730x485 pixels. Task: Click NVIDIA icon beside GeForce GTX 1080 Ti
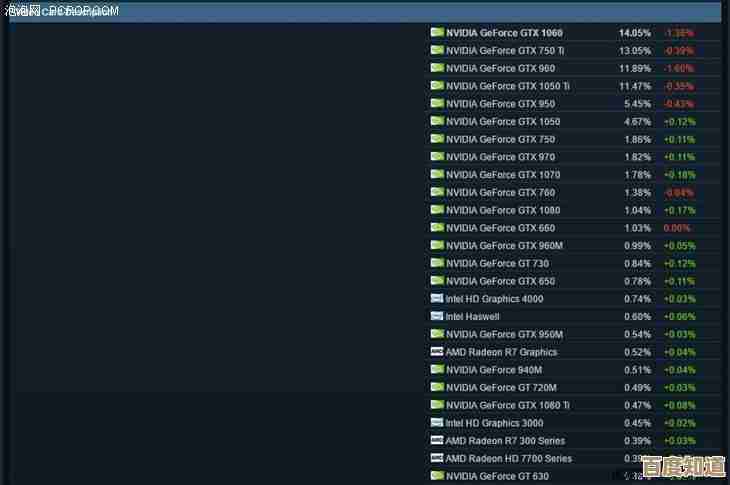tap(437, 405)
